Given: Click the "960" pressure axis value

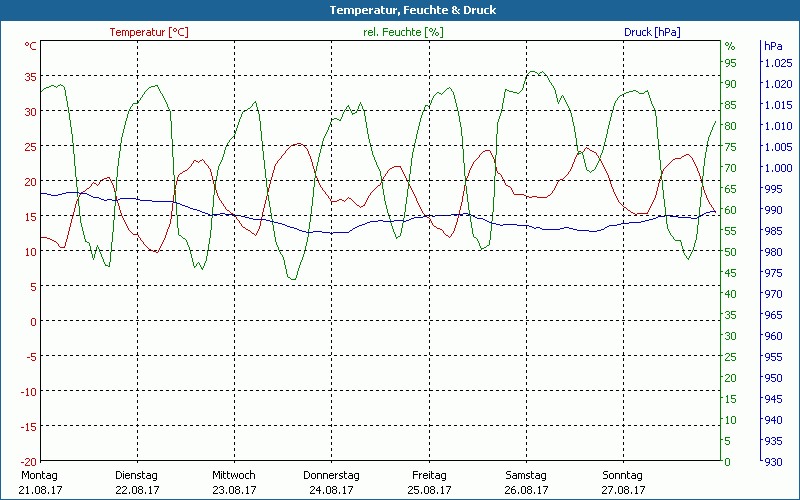Looking at the screenshot, I should (773, 336).
